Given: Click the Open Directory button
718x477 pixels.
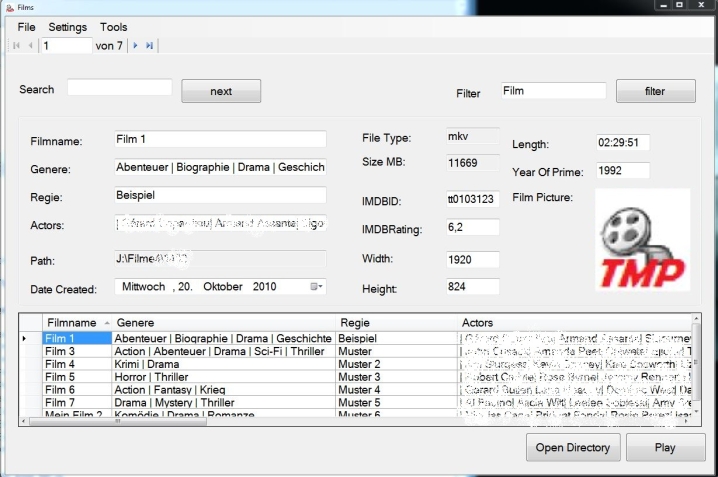Looking at the screenshot, I should click(x=573, y=448).
